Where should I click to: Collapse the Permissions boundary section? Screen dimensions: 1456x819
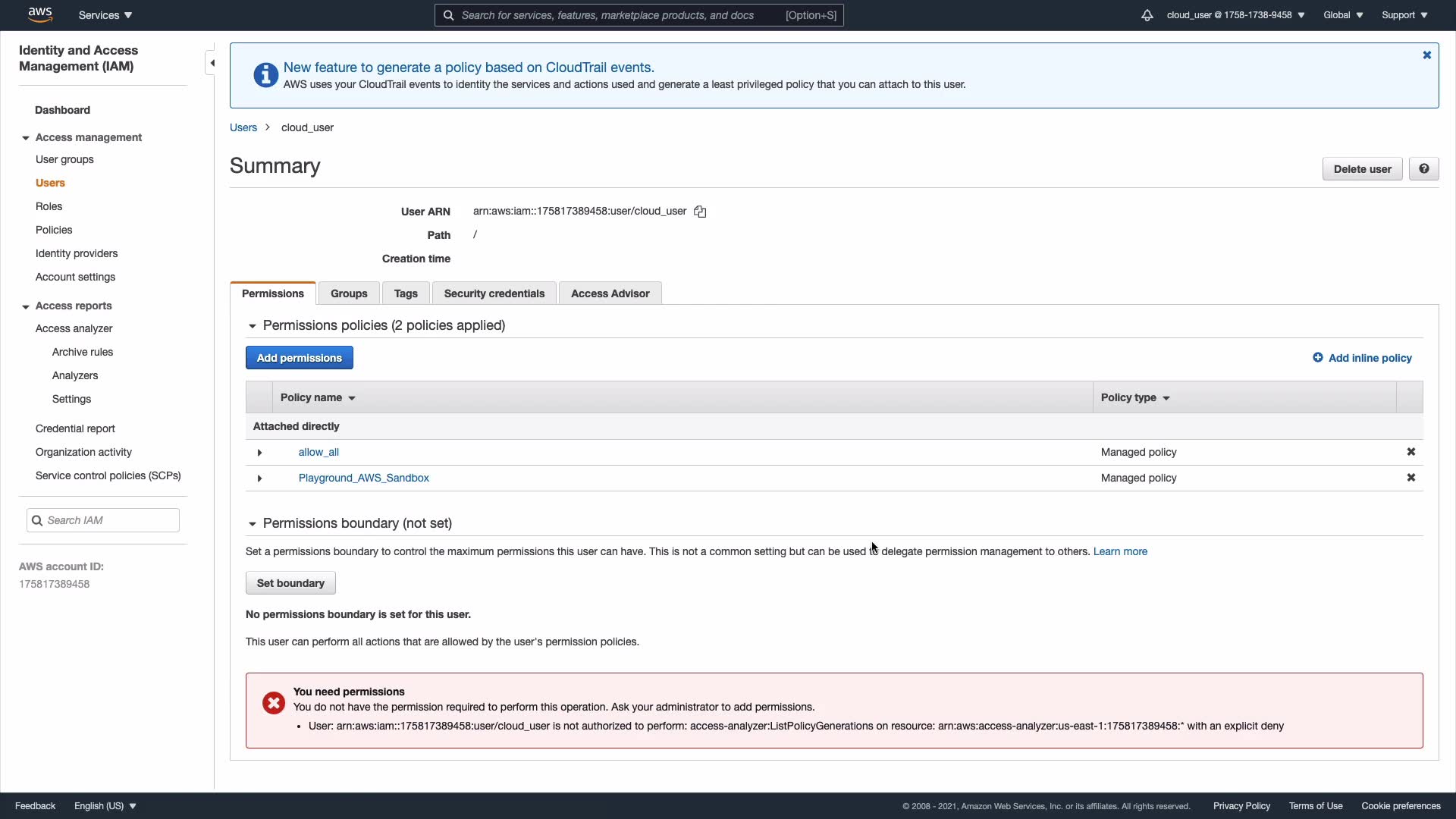pyautogui.click(x=253, y=524)
